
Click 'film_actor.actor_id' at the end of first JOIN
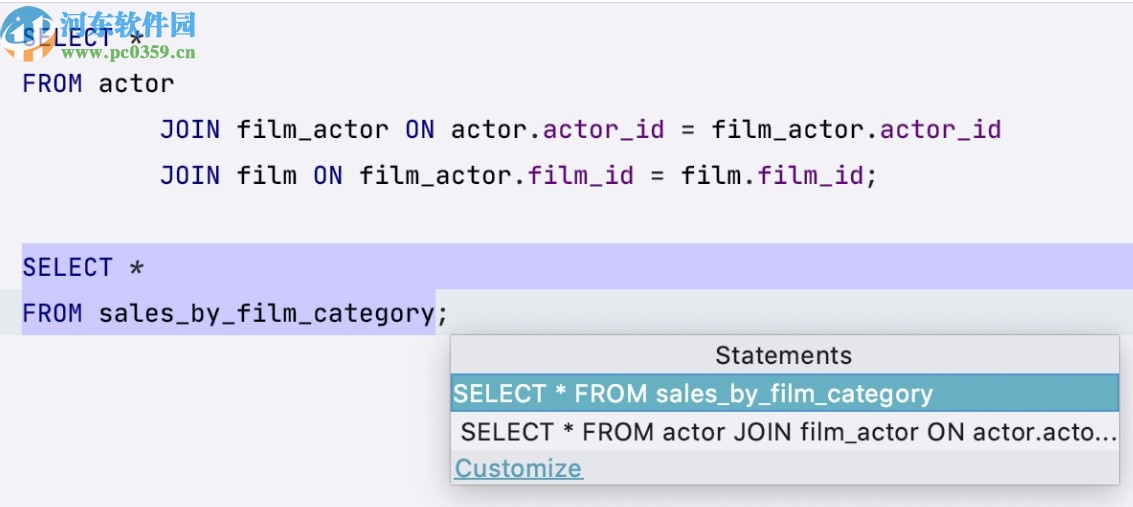(856, 130)
